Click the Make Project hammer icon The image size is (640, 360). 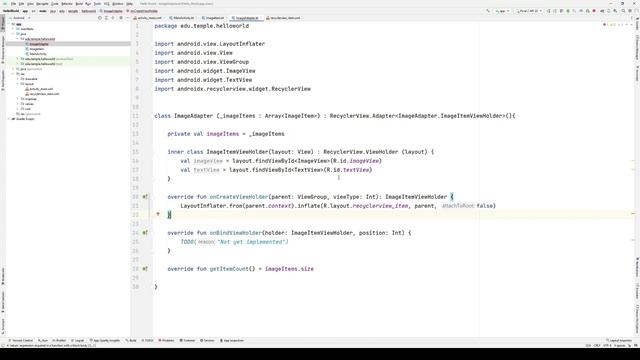point(488,11)
